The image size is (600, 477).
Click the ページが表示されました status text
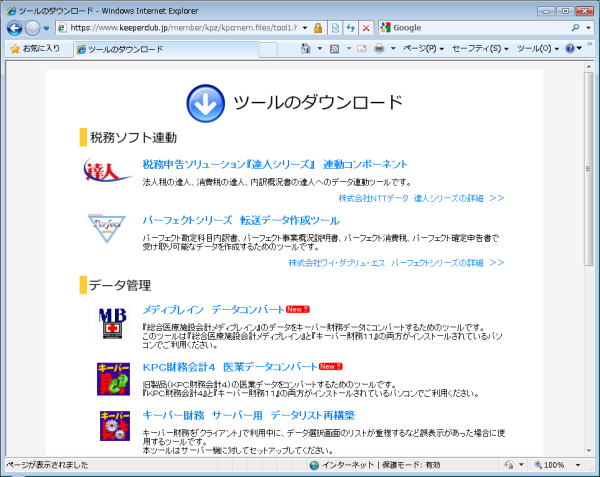pos(47,465)
